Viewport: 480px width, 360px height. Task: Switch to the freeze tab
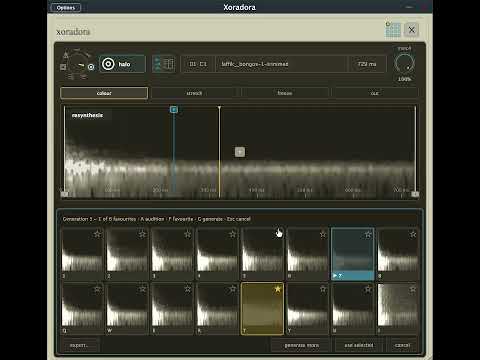tap(285, 93)
